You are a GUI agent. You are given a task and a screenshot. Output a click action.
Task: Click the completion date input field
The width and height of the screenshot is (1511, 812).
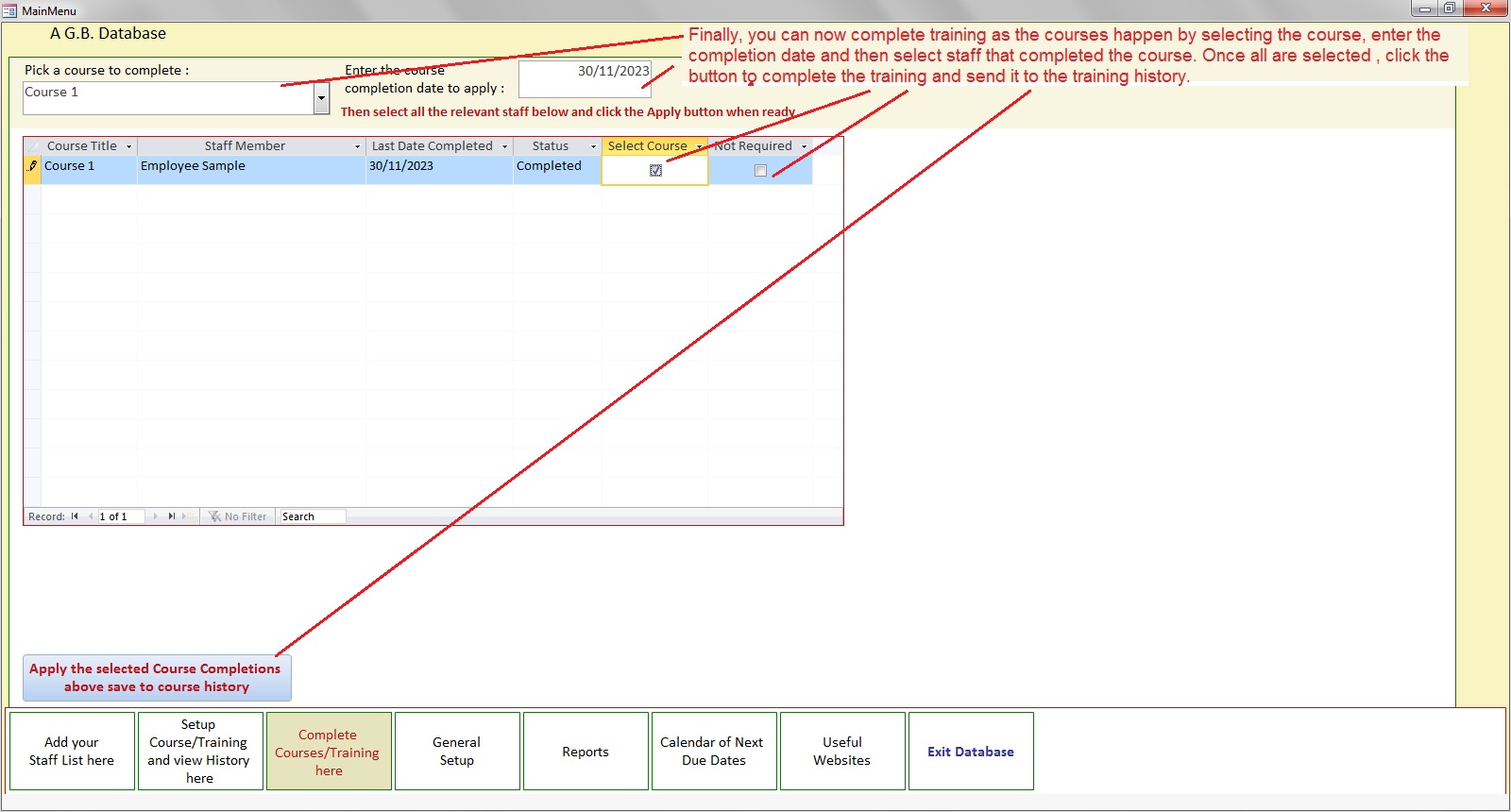coord(585,80)
